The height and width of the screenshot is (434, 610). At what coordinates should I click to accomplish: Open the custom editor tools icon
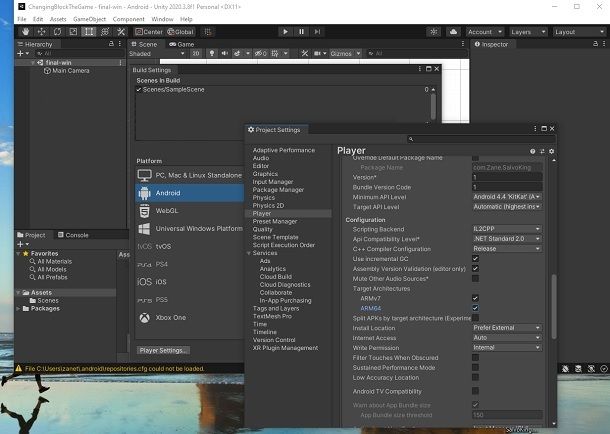click(121, 32)
